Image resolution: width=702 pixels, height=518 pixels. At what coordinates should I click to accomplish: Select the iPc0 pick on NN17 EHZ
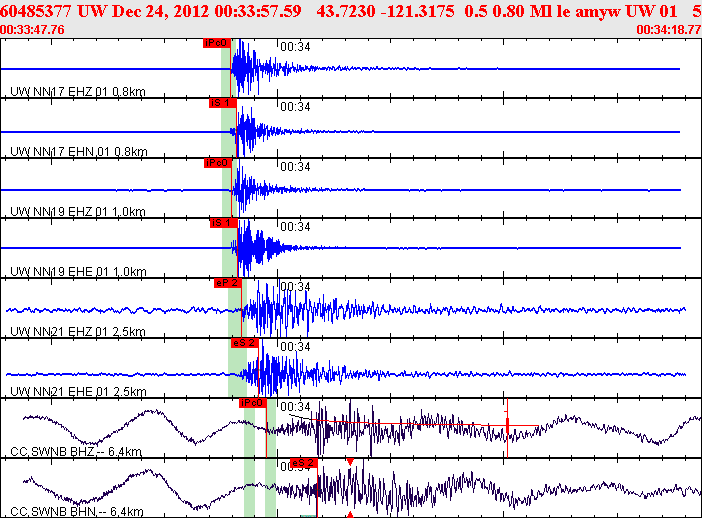pos(217,43)
